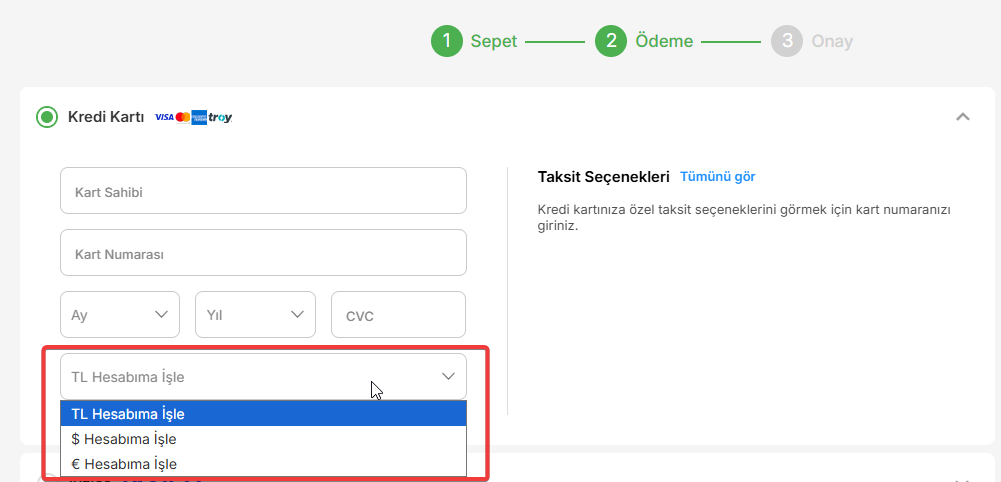1001x482 pixels.
Task: Go back to step 1 Sepet circle
Action: (x=447, y=41)
